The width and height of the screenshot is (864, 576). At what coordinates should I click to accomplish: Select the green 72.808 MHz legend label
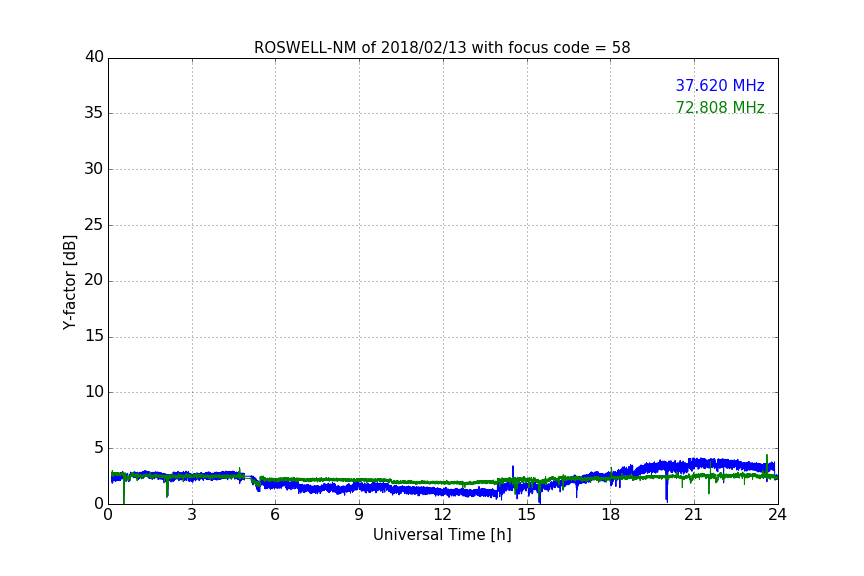(x=720, y=107)
